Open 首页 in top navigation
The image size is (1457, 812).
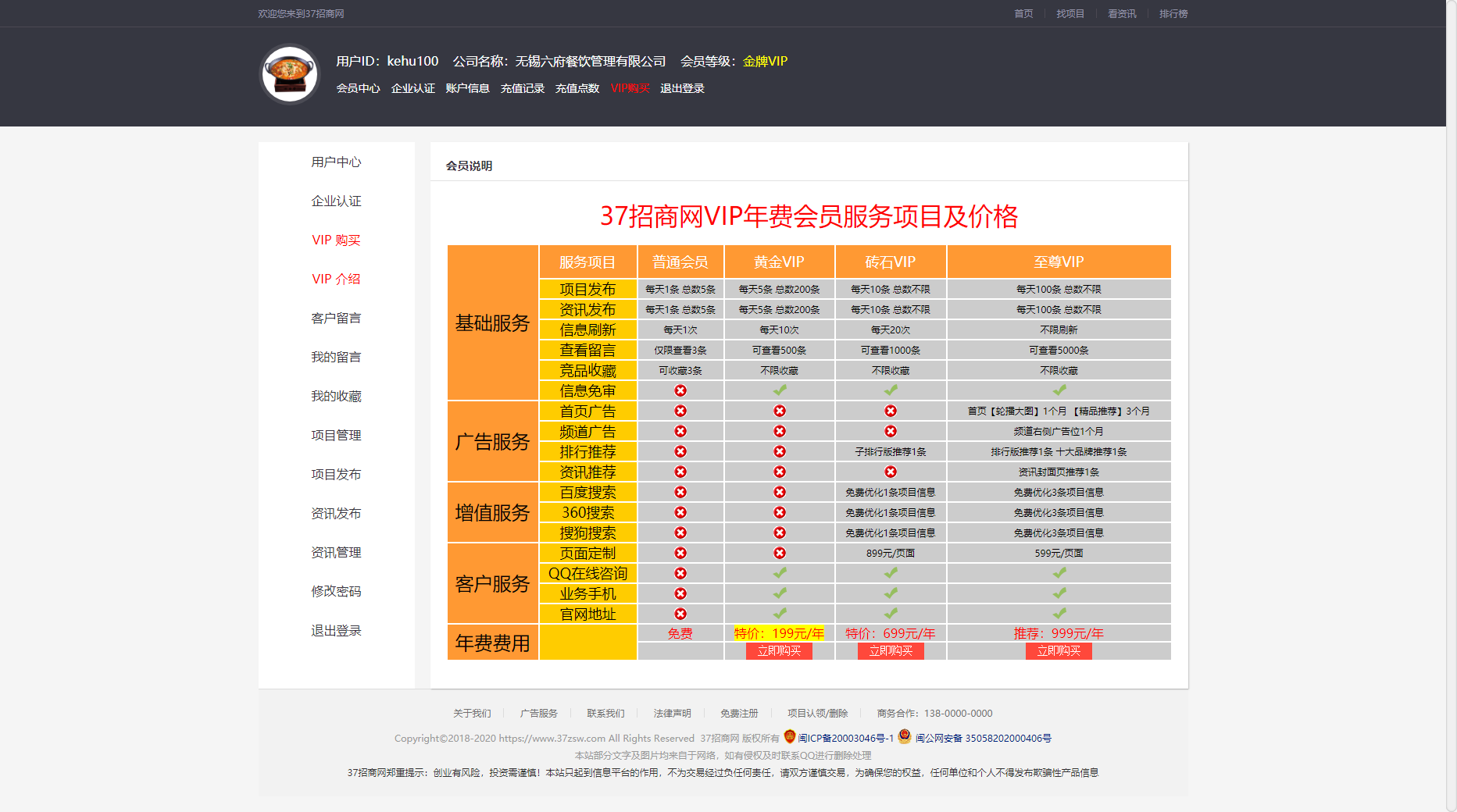point(1023,14)
